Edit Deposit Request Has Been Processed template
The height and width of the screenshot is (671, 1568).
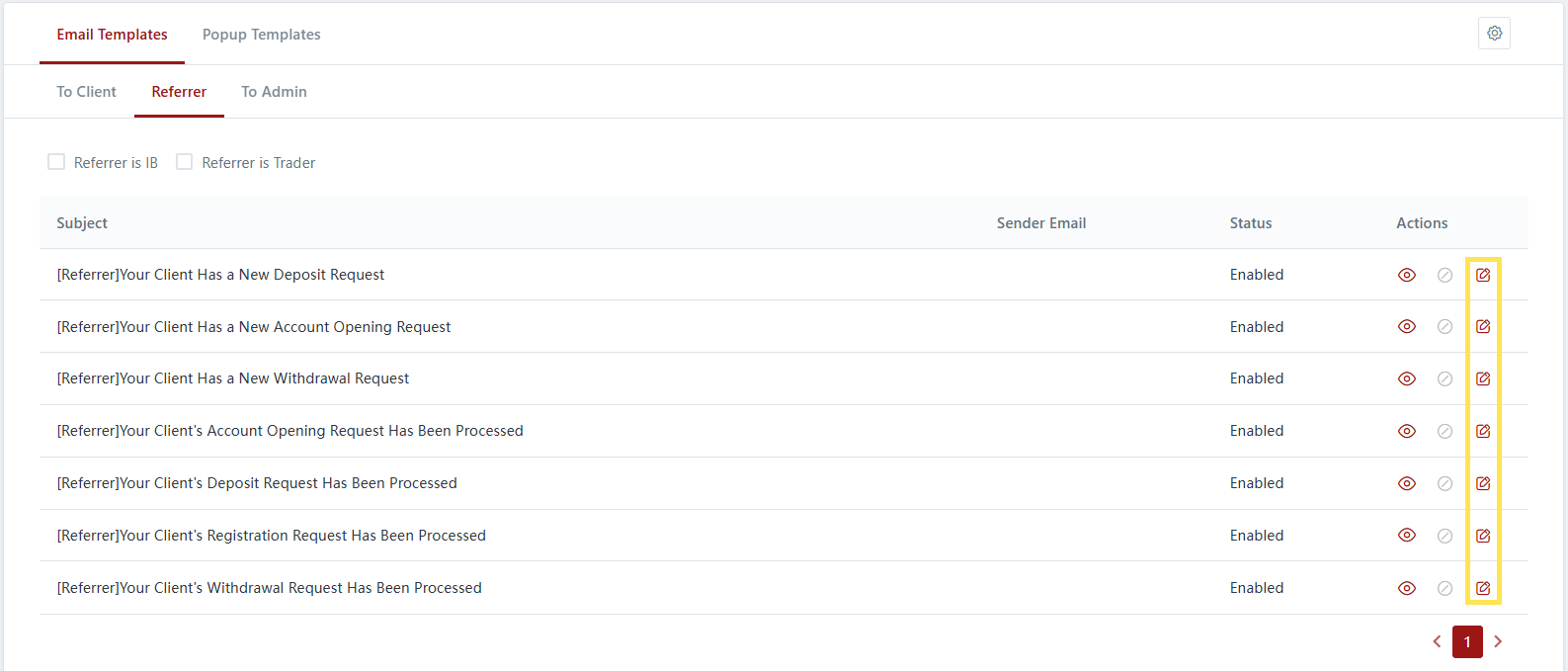click(x=1483, y=483)
